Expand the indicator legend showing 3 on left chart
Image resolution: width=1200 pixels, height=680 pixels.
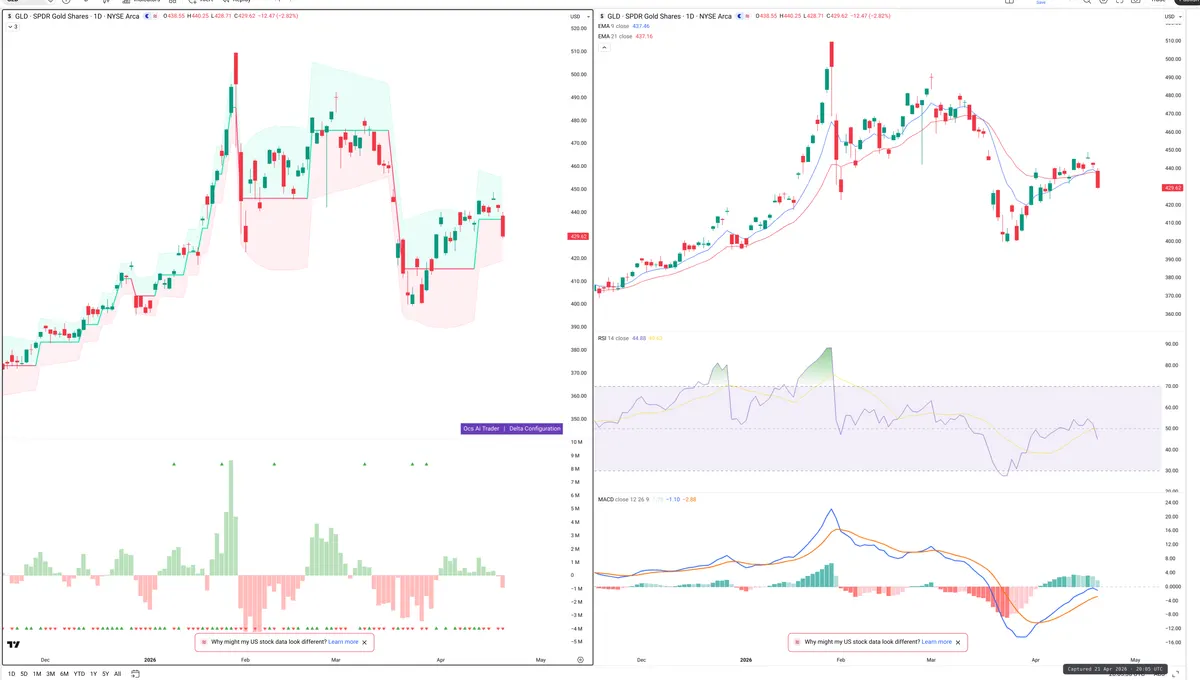tap(12, 27)
